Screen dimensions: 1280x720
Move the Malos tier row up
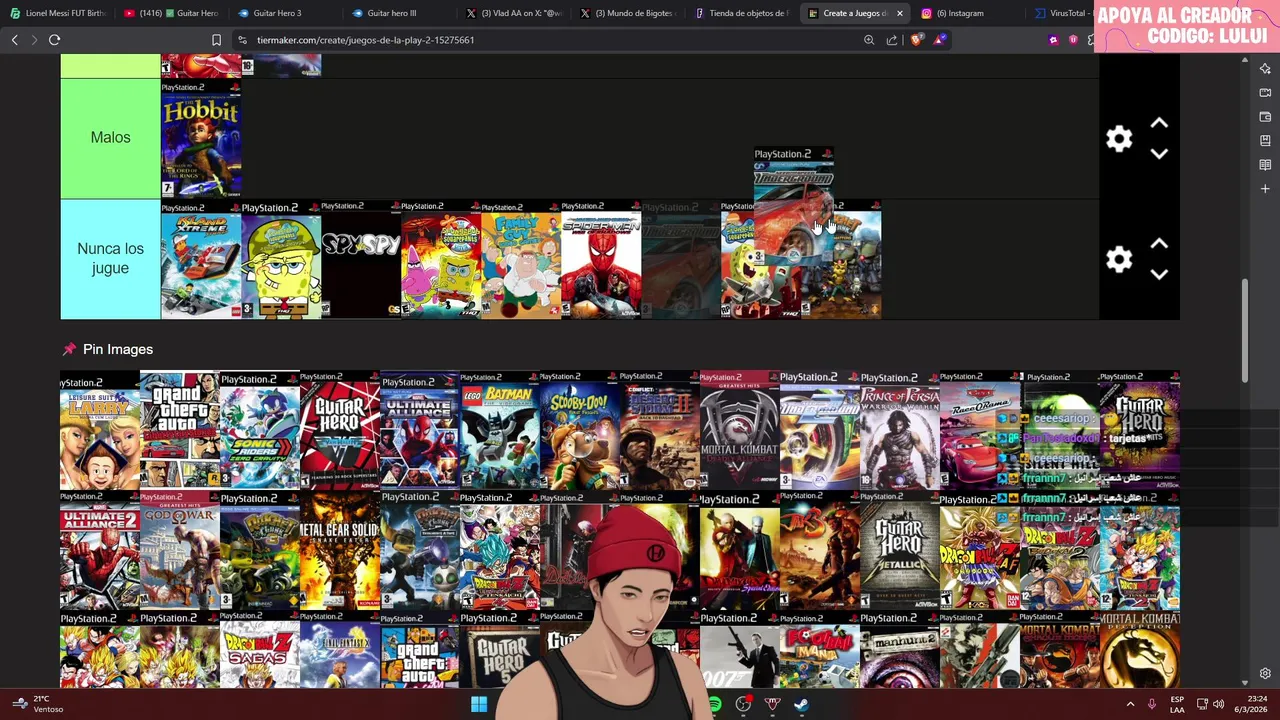pyautogui.click(x=1159, y=123)
